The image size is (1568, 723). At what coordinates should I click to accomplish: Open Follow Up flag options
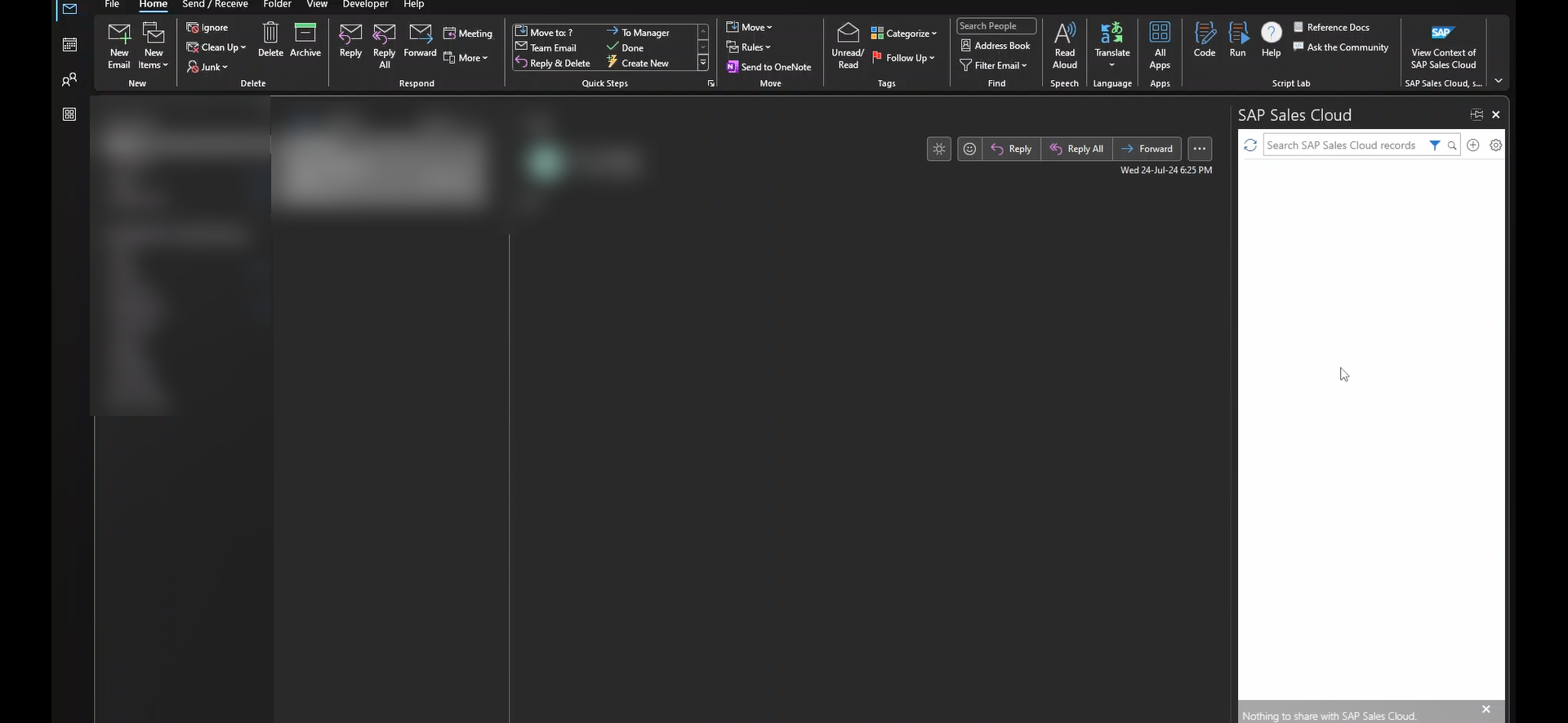tap(903, 58)
